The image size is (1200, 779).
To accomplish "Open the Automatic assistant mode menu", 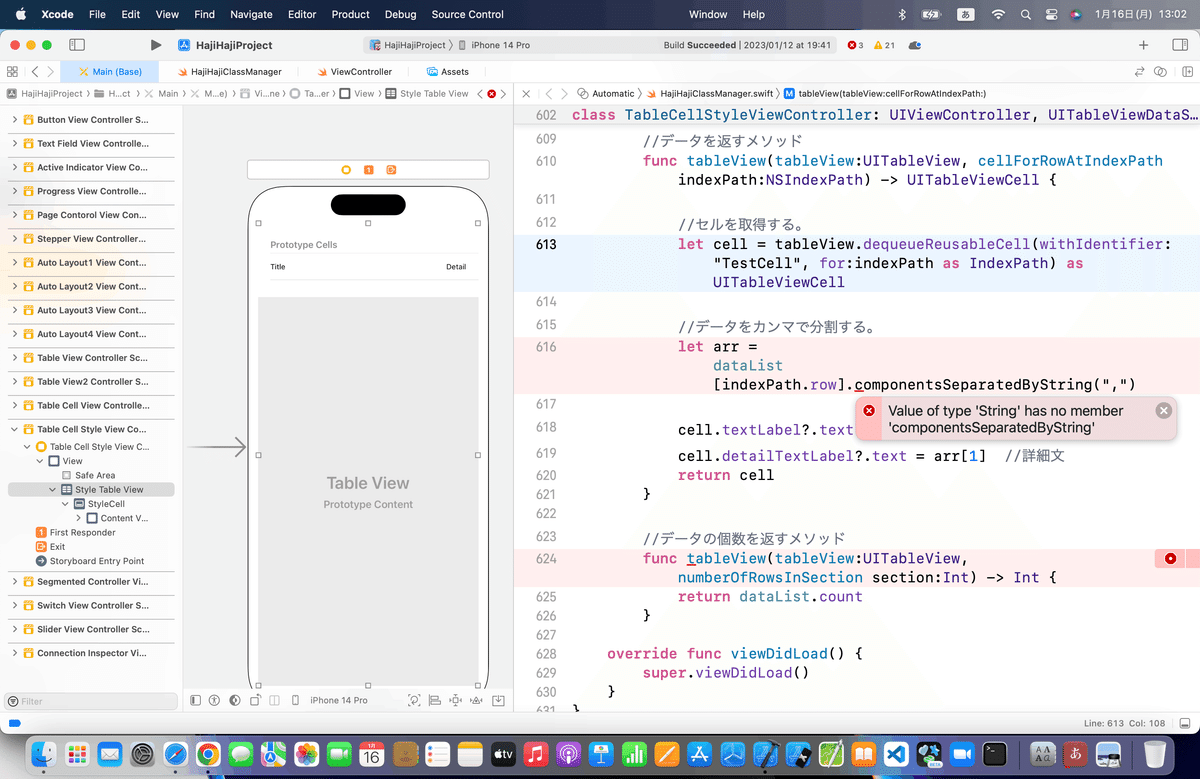I will (606, 93).
